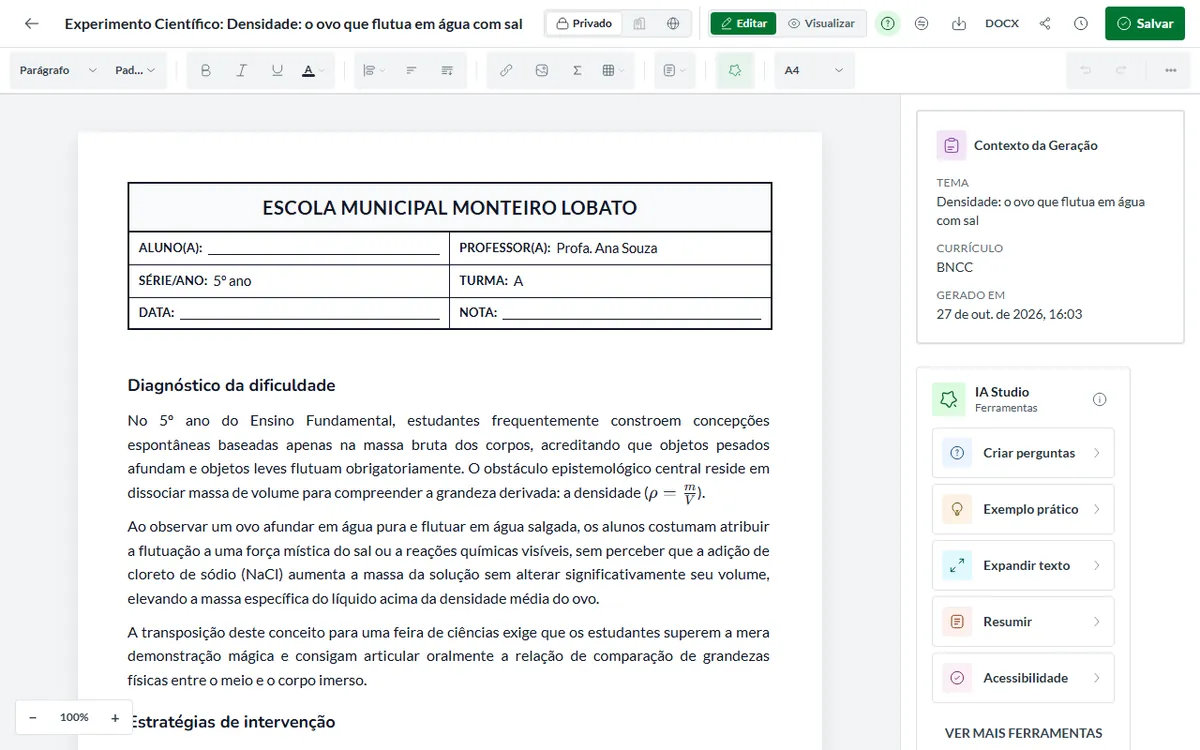The image size is (1200, 750).
Task: Click the 100% zoom level value
Action: (74, 717)
